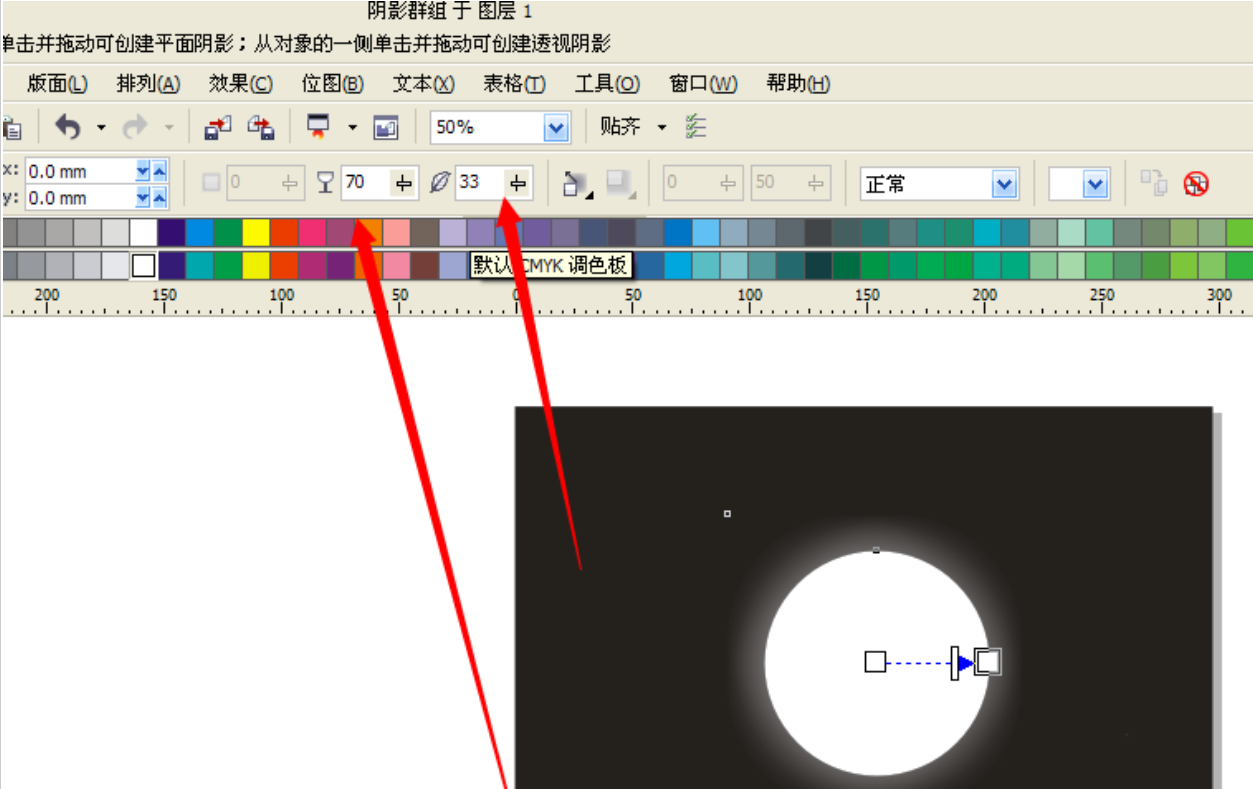Open the 排列(A) menu

148,84
